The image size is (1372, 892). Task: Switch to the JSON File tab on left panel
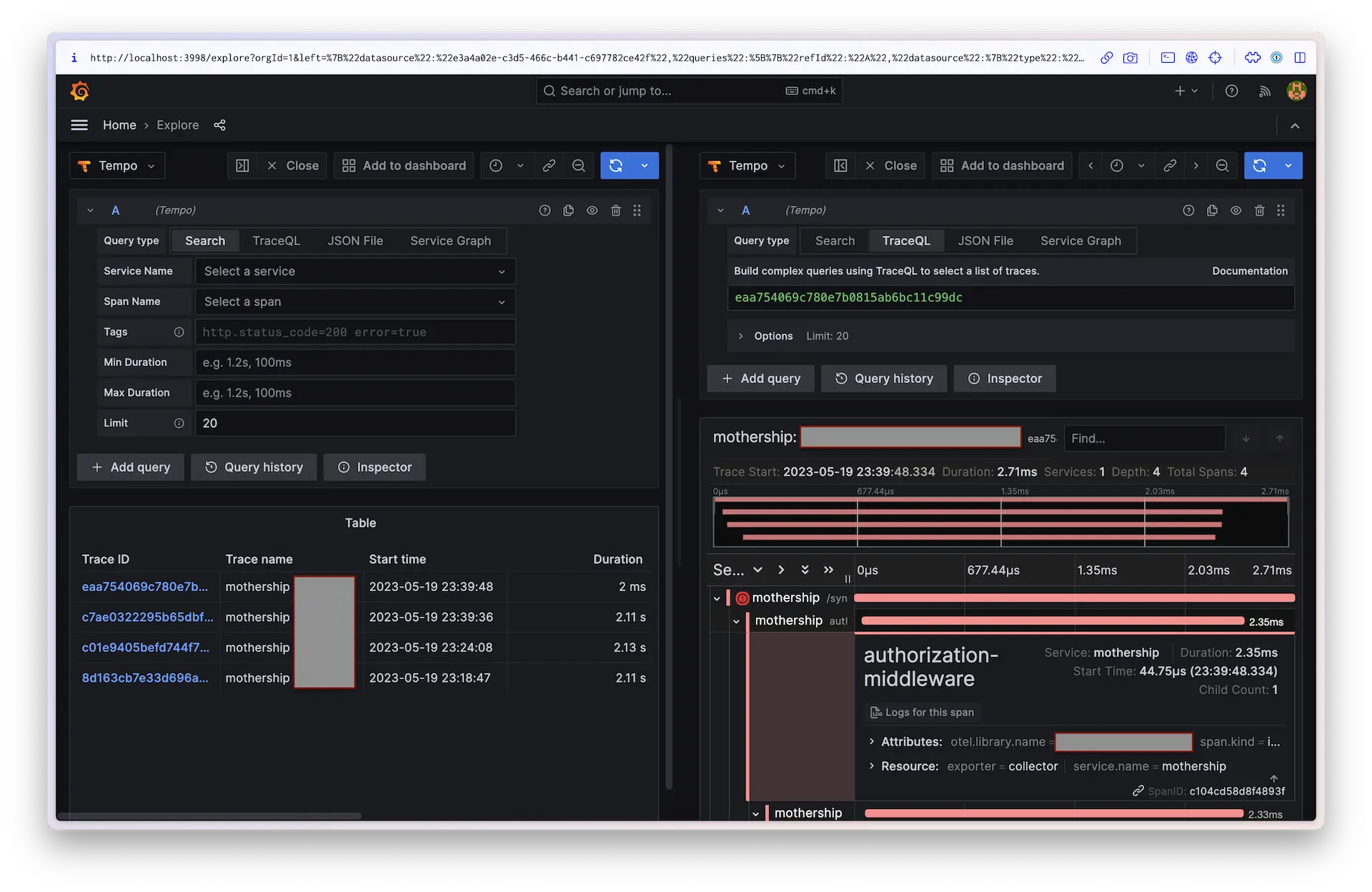coord(355,241)
